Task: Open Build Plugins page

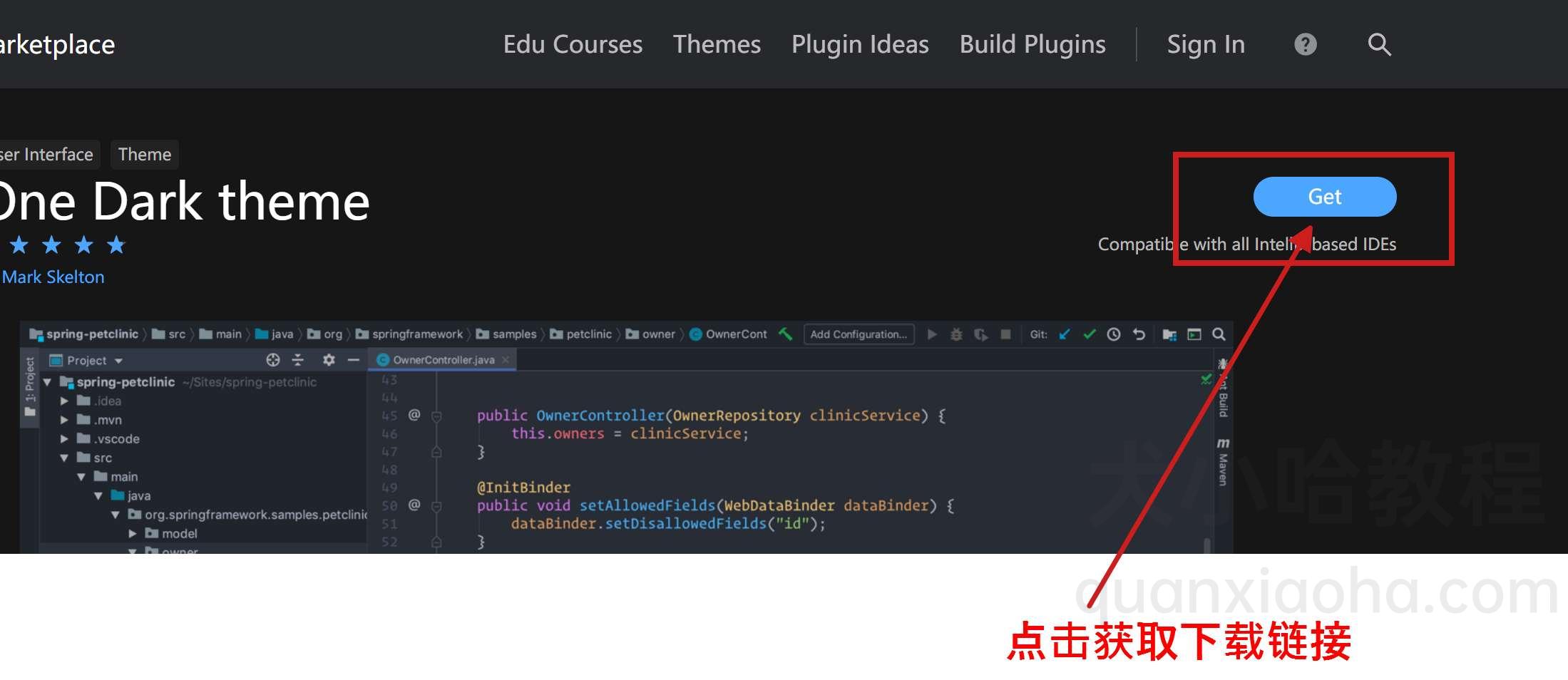Action: coord(1032,44)
